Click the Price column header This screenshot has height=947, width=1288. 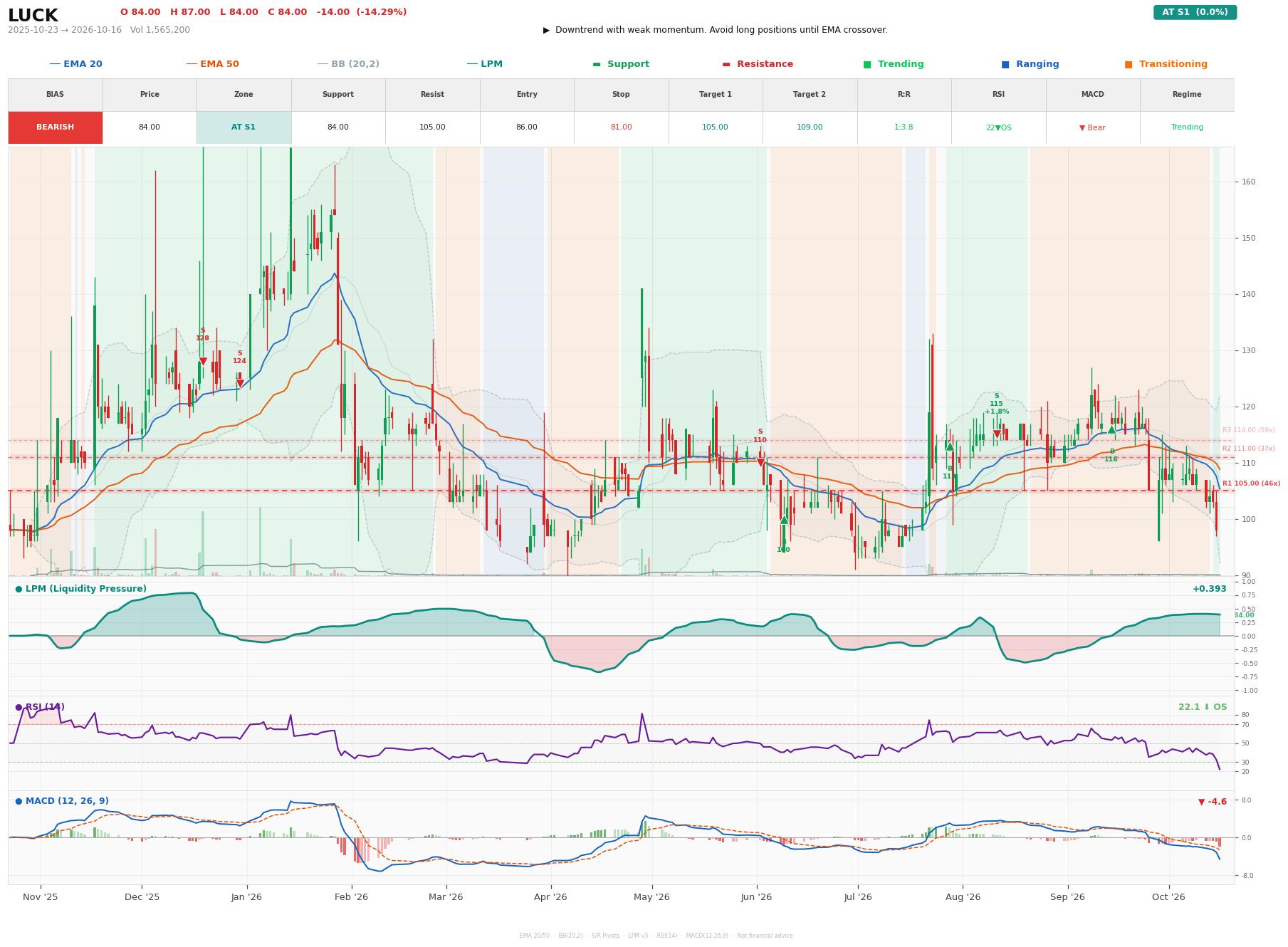tap(150, 94)
